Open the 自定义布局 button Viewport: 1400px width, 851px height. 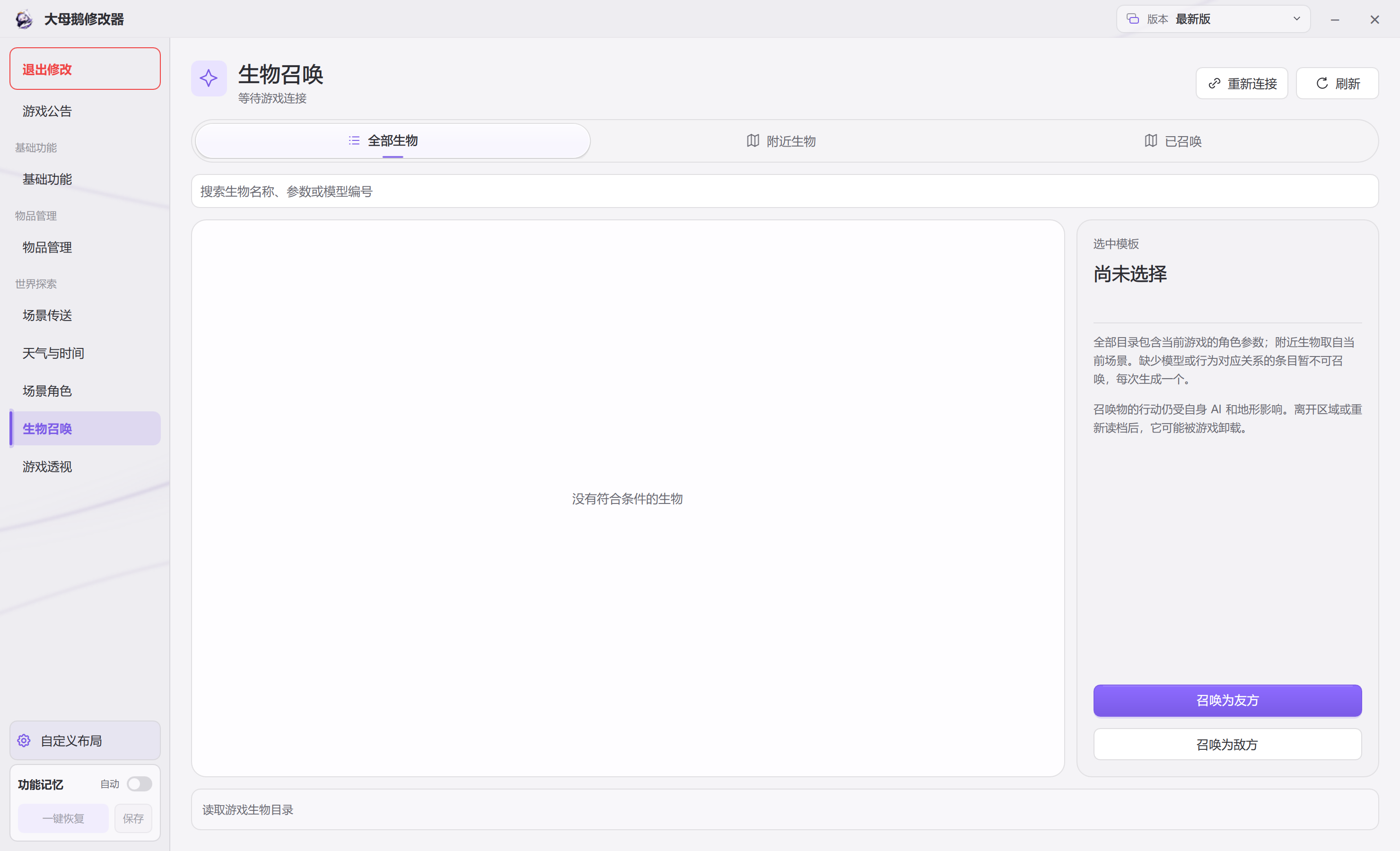(x=85, y=740)
